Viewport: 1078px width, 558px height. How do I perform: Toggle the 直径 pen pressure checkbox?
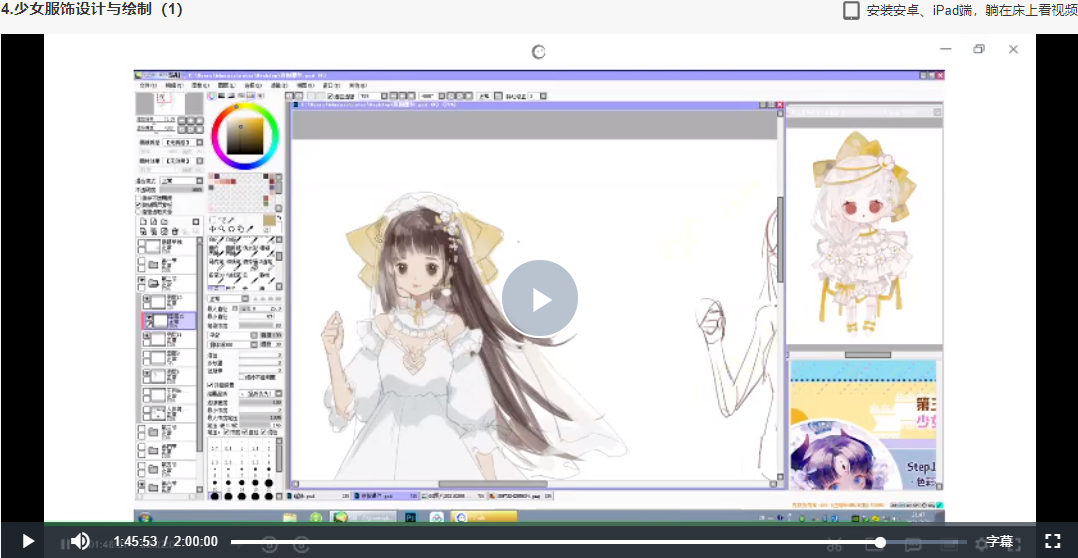[245, 432]
